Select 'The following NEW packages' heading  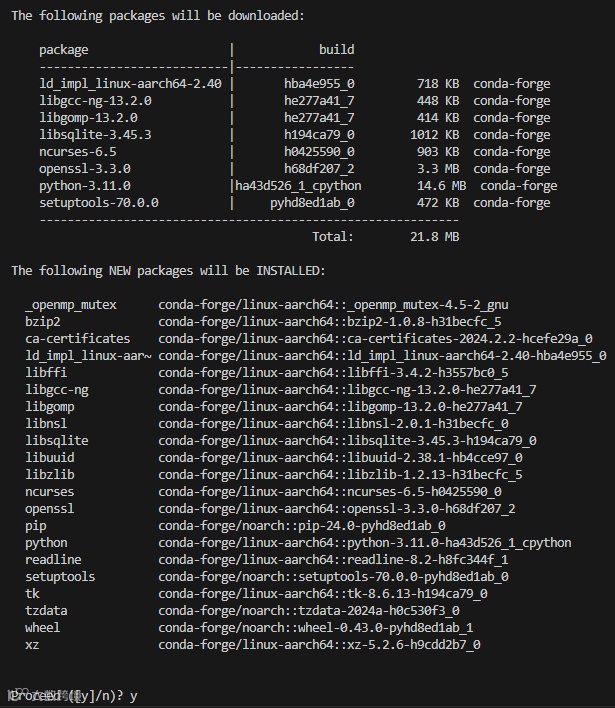(168, 270)
